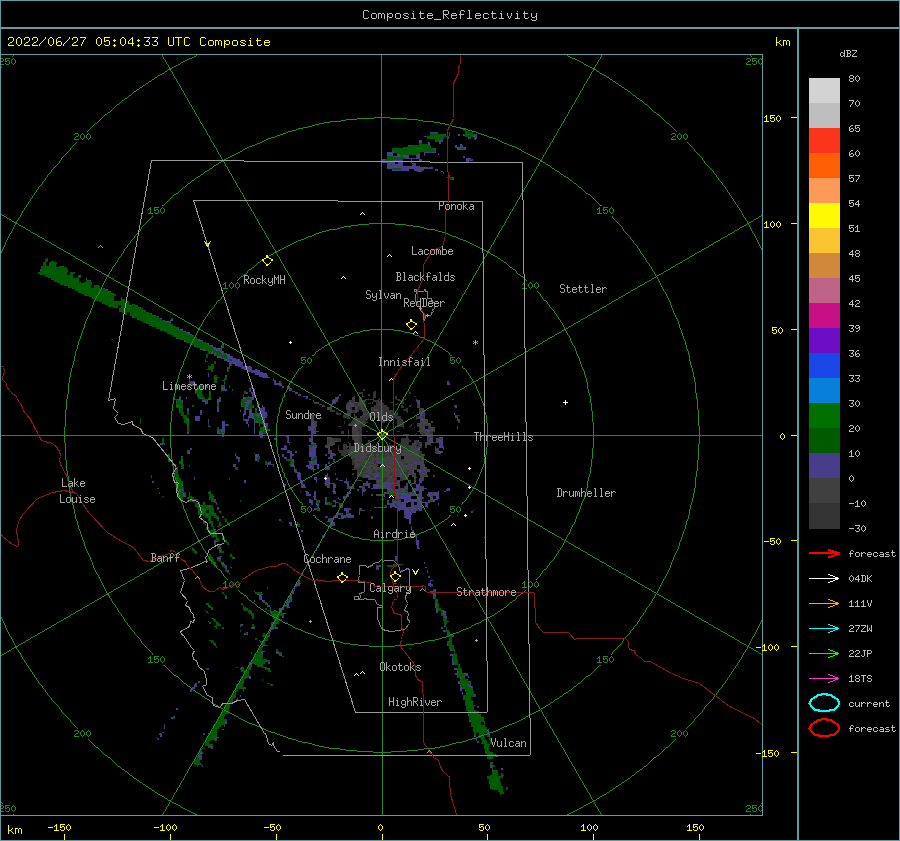Viewport: 900px width, 841px height.
Task: Click the dark green 20 dBZ swatch
Action: pyautogui.click(x=824, y=440)
